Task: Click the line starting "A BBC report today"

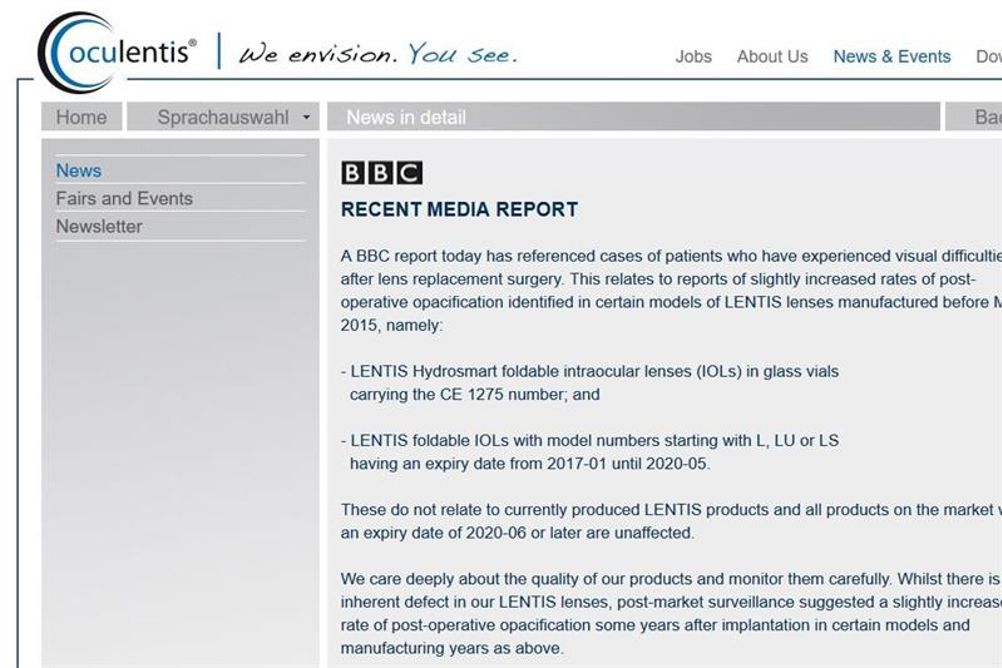Action: (671, 256)
